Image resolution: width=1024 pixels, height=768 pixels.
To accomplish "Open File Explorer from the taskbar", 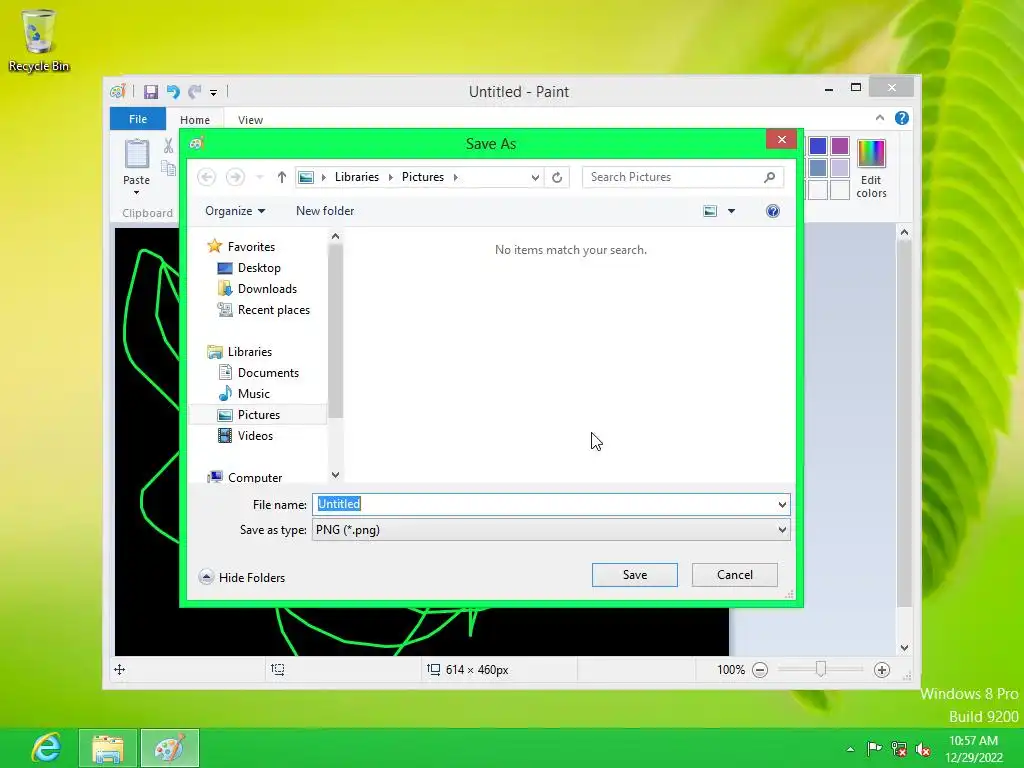I will pos(108,748).
